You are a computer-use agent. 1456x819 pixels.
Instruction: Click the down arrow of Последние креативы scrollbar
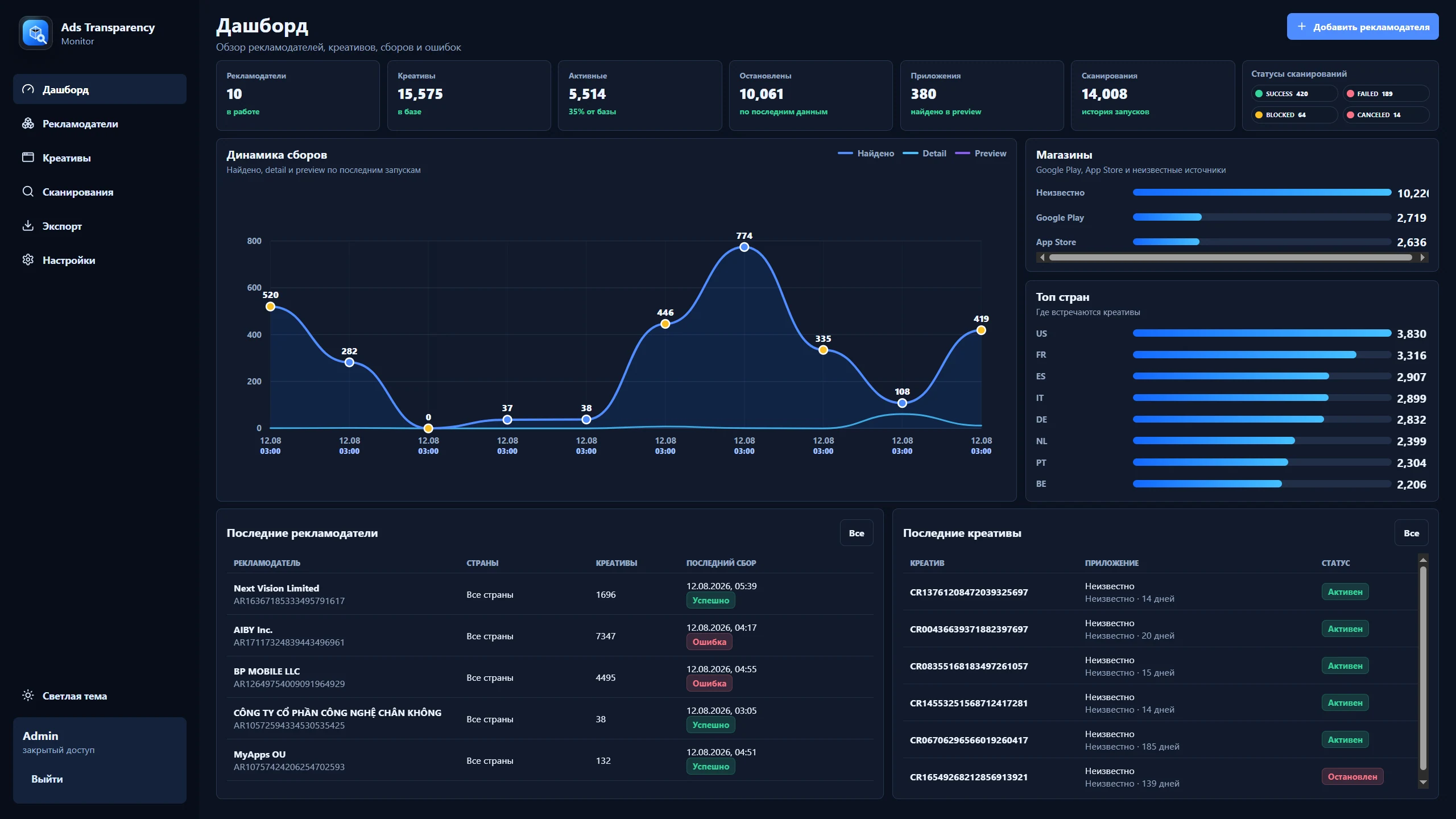click(1423, 783)
